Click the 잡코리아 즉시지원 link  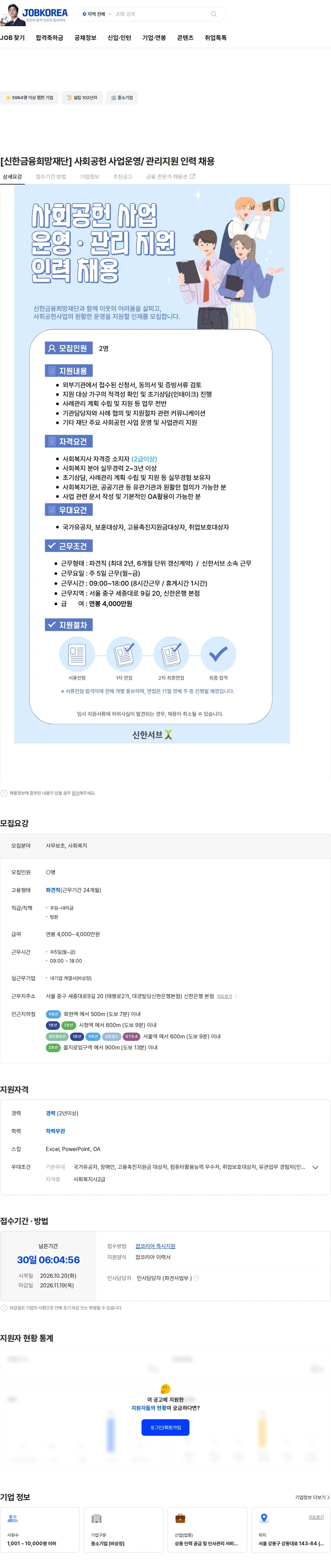click(x=156, y=1246)
